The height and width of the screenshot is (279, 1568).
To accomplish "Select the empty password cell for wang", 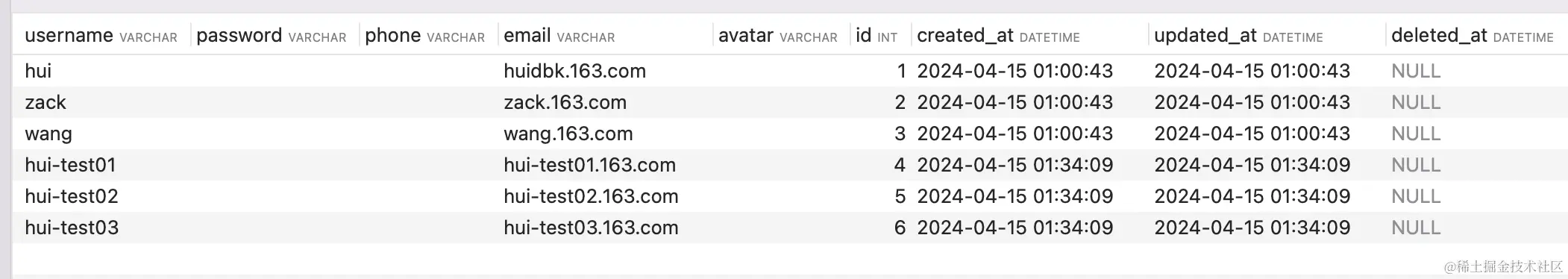I will click(275, 134).
